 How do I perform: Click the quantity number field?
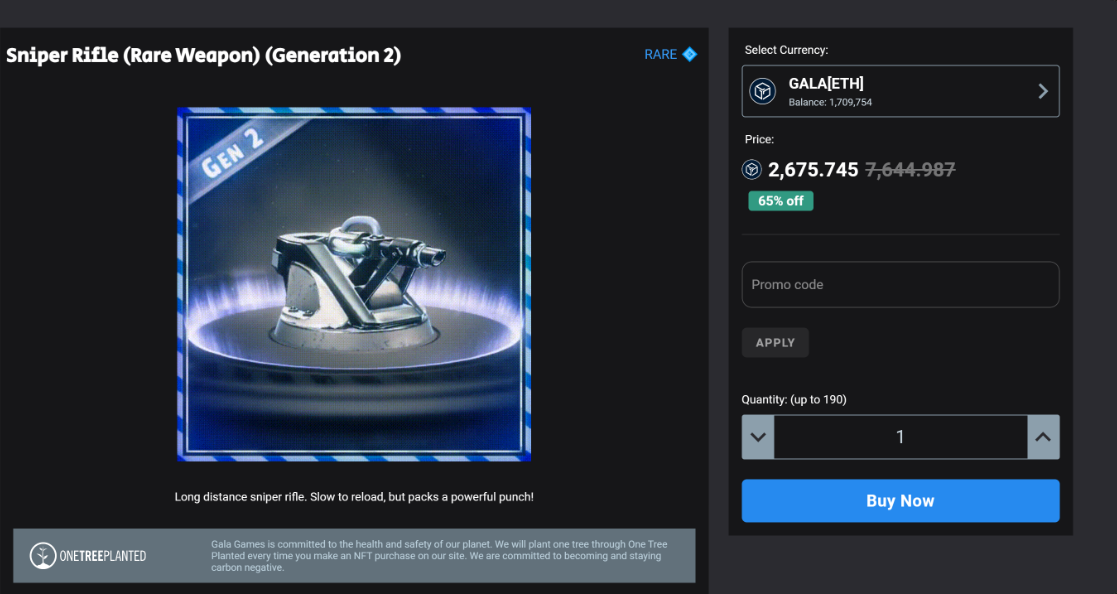[x=900, y=437]
